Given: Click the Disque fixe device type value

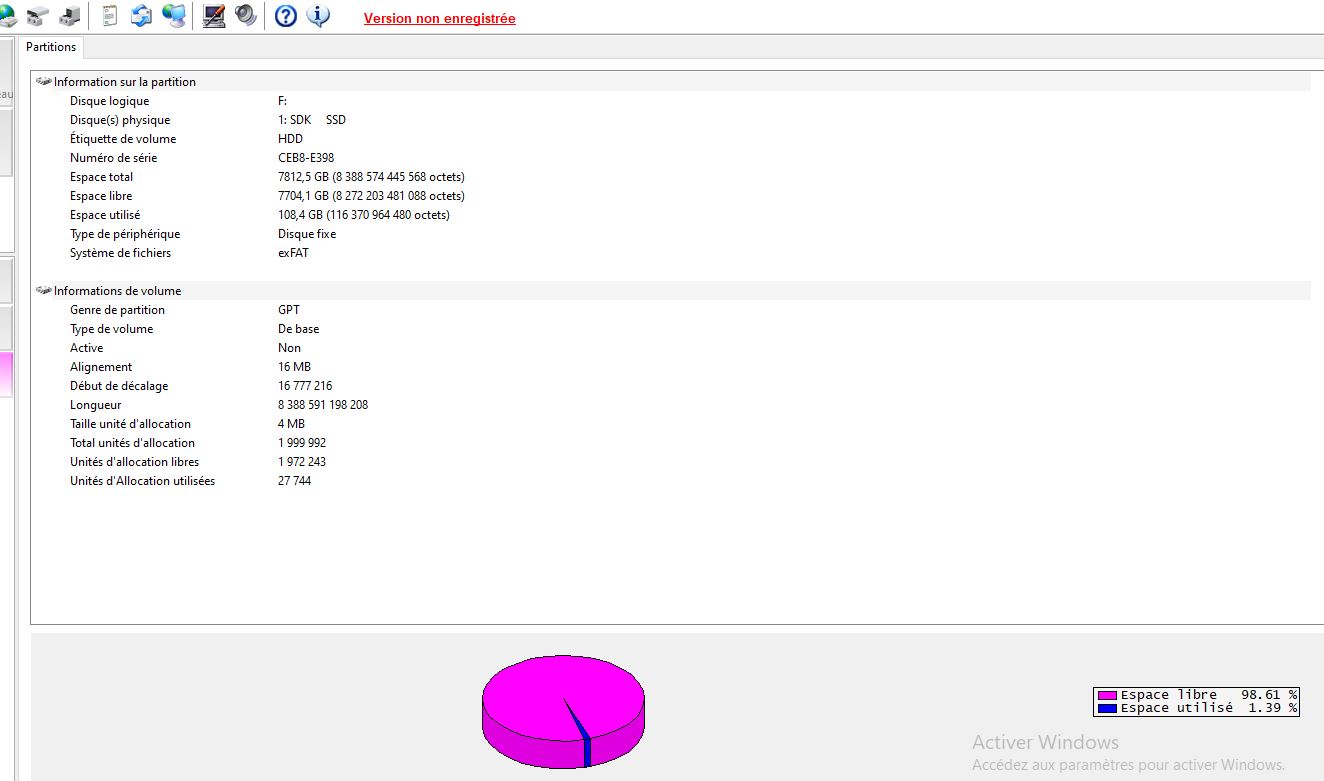Looking at the screenshot, I should pos(307,234).
